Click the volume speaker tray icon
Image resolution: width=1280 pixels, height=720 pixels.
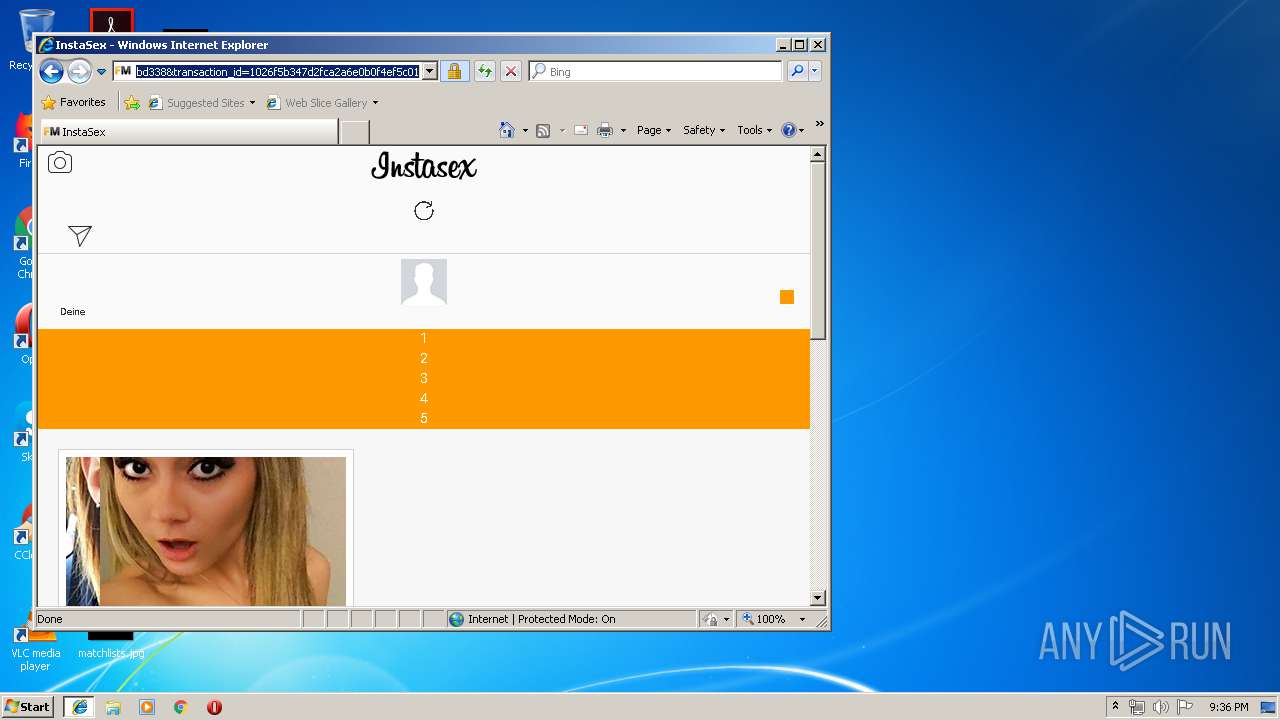(x=1161, y=707)
